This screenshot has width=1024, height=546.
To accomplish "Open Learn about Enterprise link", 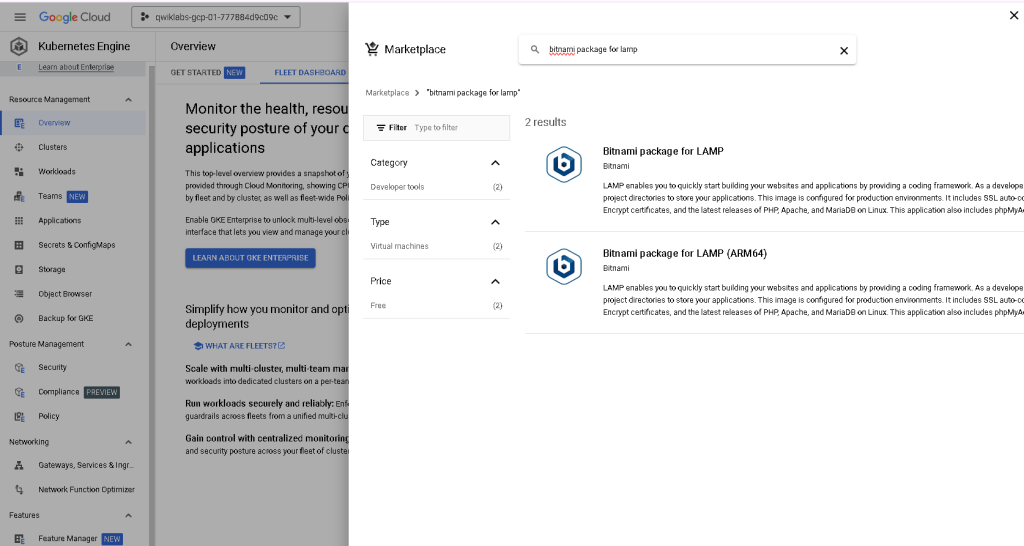I will point(76,67).
